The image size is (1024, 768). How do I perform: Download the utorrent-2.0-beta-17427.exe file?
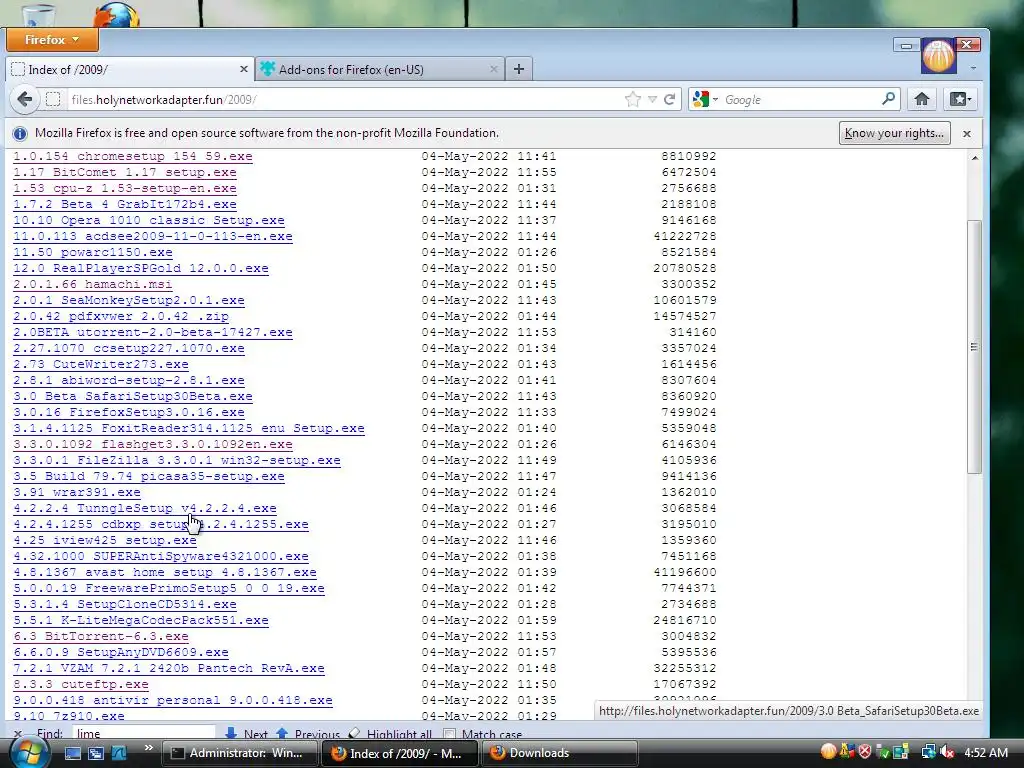tap(153, 332)
